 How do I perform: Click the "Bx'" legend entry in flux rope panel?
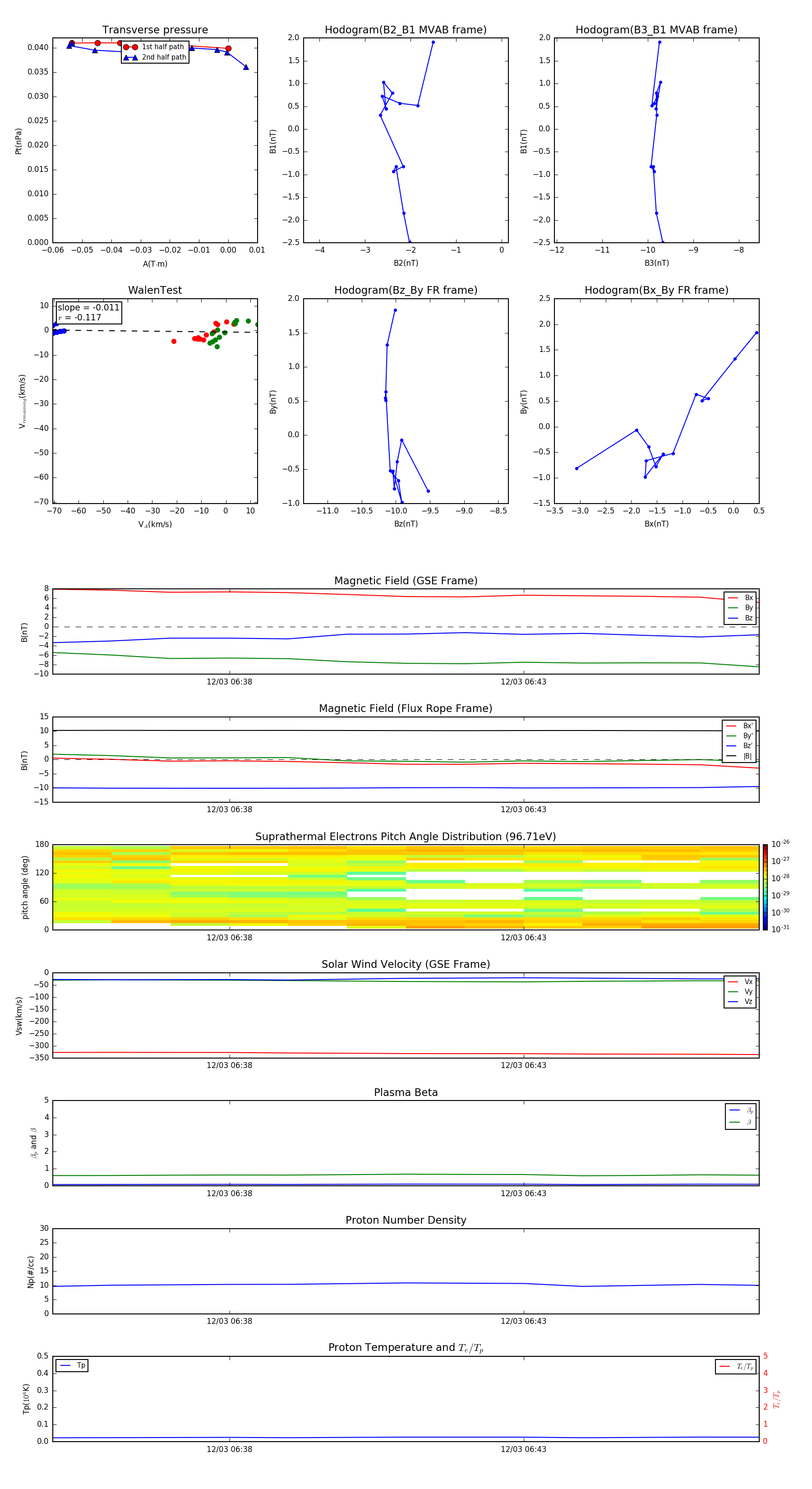739,726
